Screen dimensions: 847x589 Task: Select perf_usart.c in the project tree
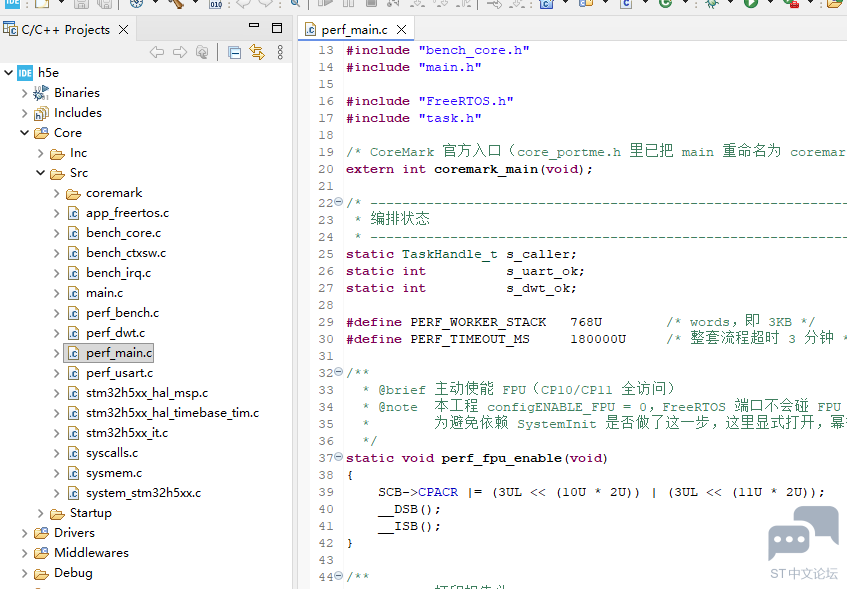[119, 373]
